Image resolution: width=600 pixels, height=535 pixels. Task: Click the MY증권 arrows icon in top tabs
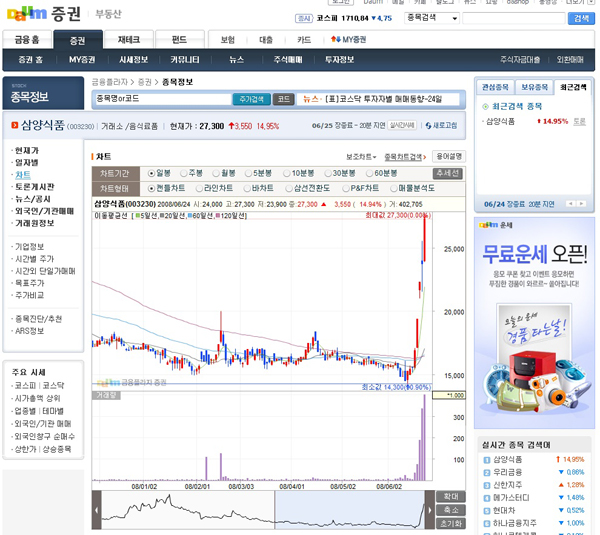tap(336, 39)
